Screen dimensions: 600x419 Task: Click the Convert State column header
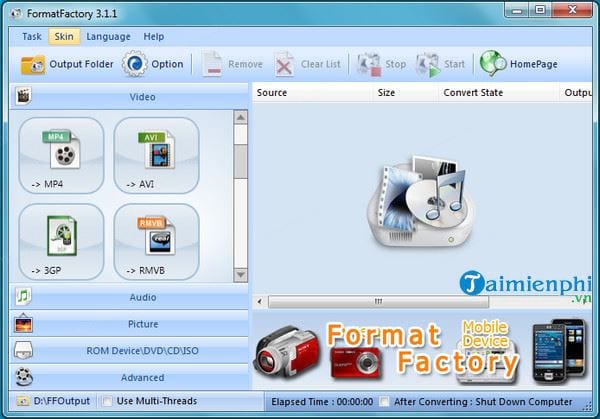499,93
